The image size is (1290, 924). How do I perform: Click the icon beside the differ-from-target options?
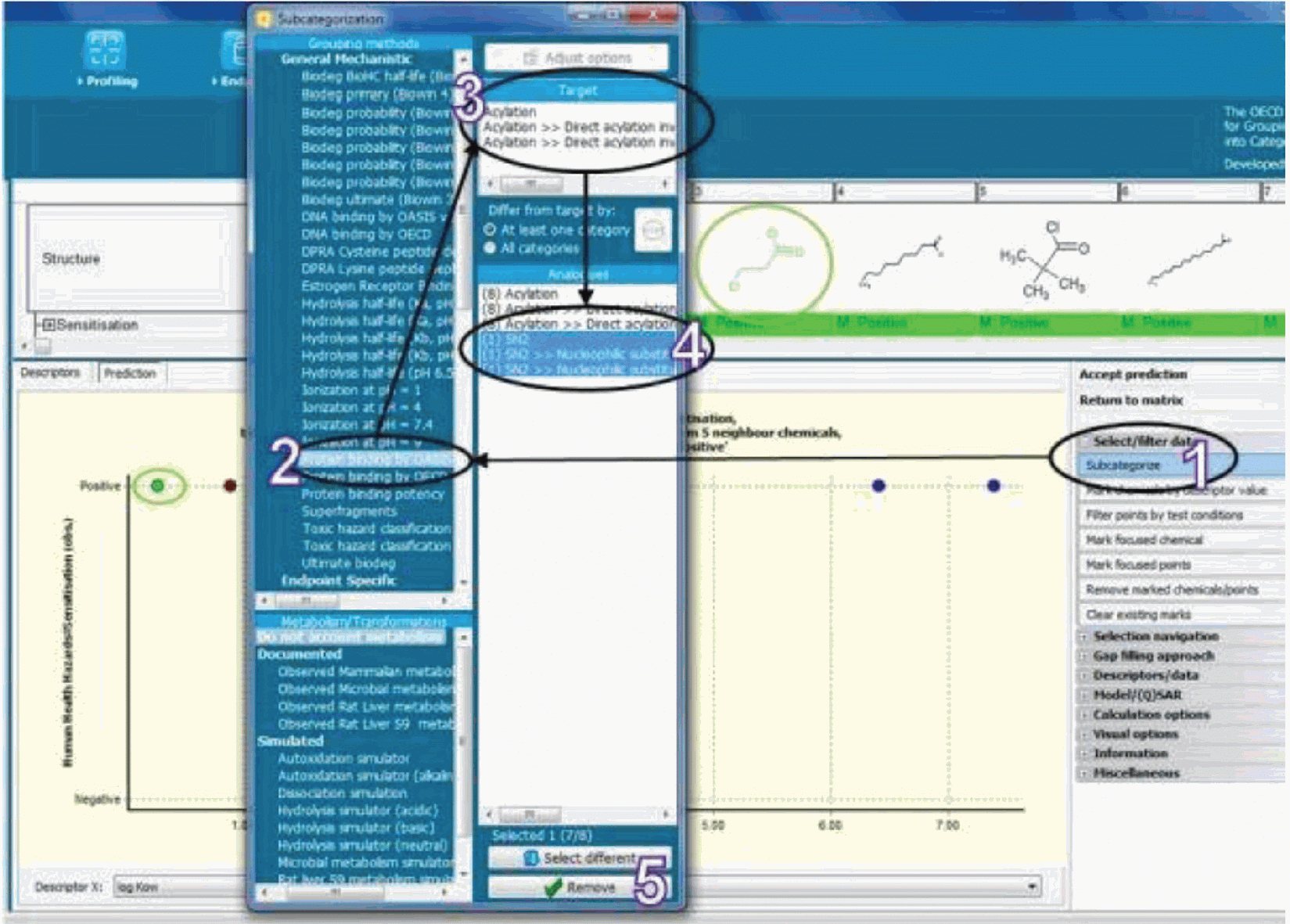[x=652, y=231]
